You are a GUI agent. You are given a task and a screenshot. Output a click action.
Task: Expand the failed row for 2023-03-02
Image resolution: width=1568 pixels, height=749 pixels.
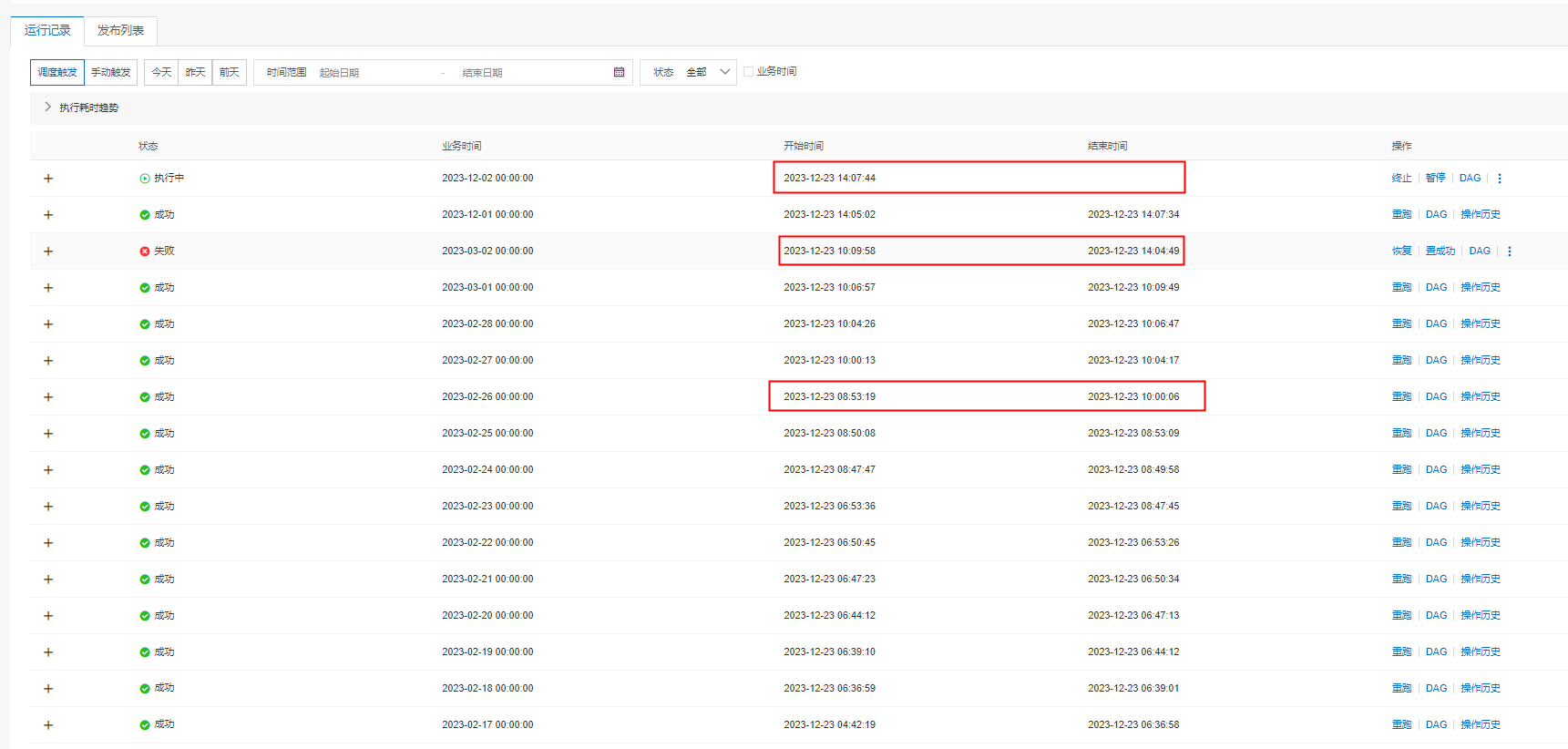pyautogui.click(x=48, y=251)
